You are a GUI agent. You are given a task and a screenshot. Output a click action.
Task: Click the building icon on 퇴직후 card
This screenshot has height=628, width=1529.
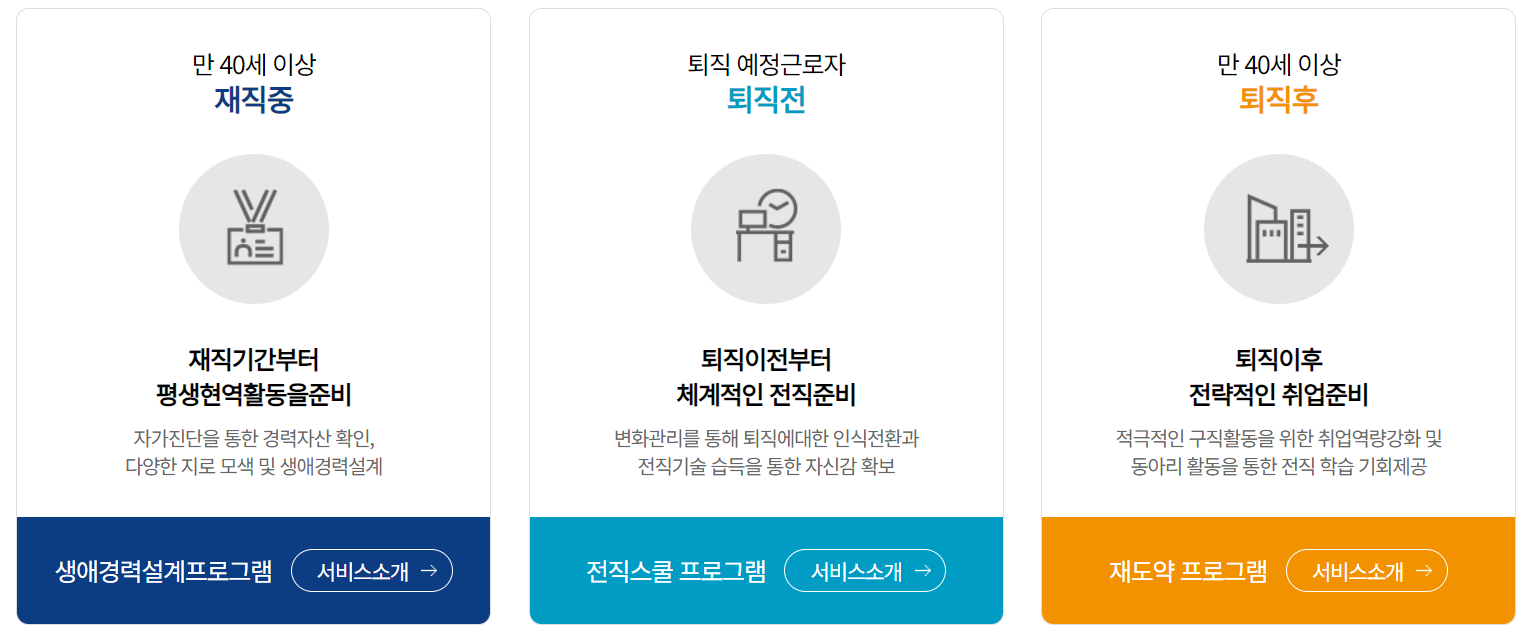coord(1278,228)
